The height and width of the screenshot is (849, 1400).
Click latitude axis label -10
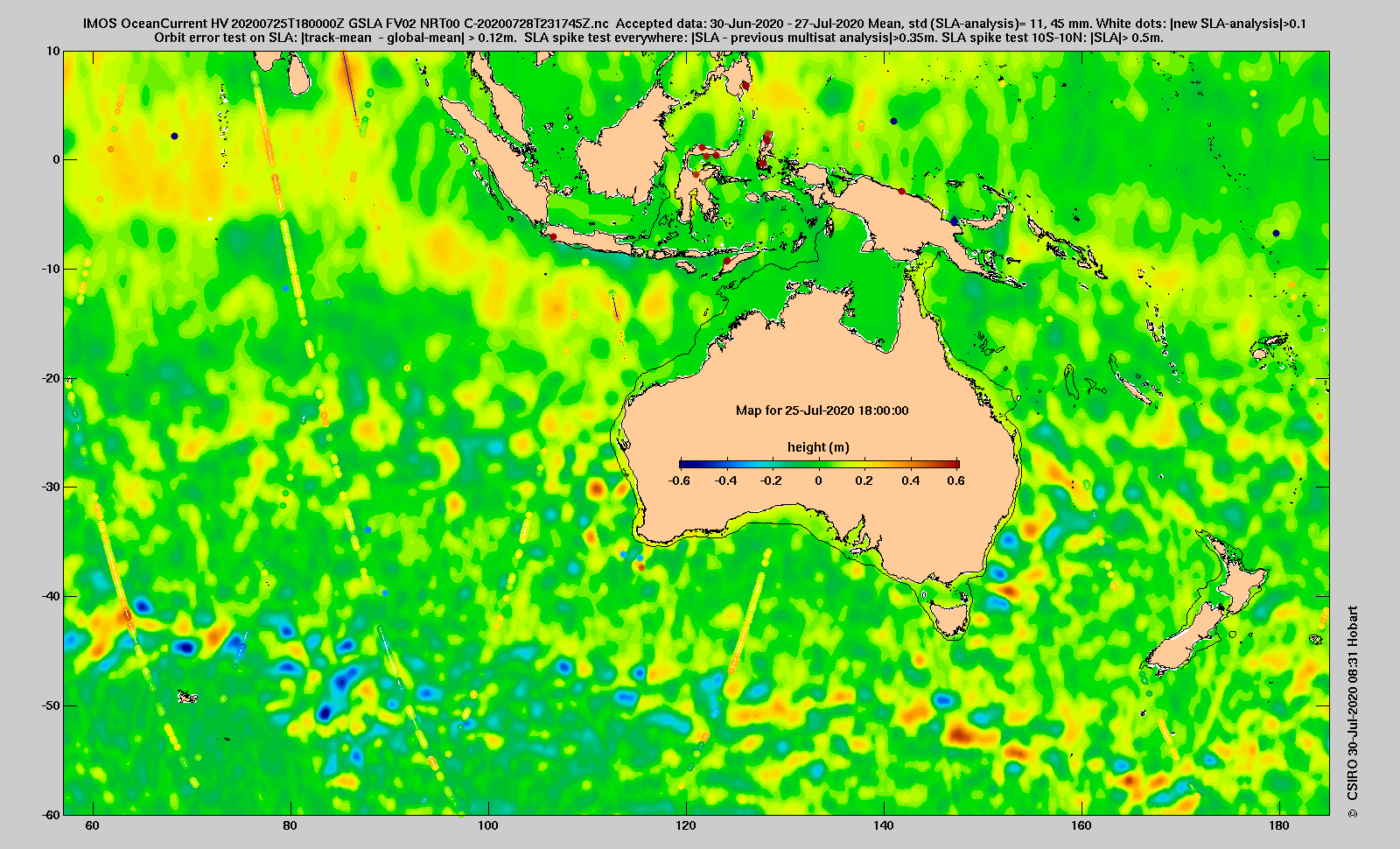52,269
